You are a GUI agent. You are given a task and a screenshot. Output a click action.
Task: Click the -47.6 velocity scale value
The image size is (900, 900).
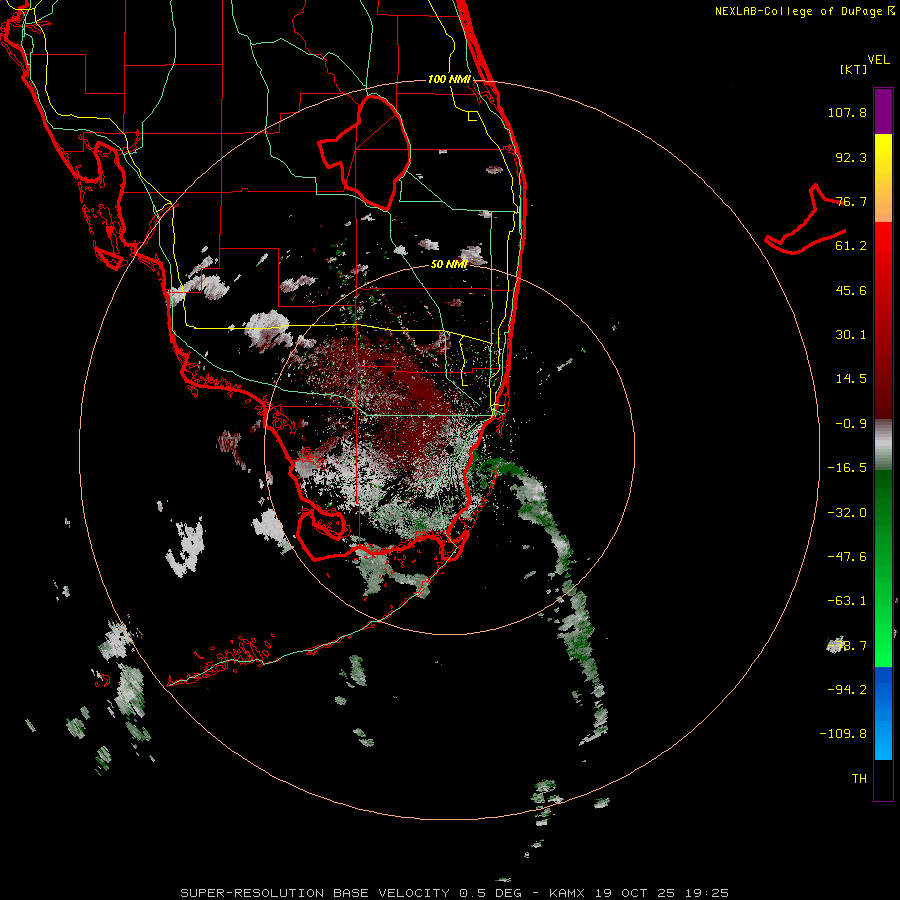pos(847,557)
